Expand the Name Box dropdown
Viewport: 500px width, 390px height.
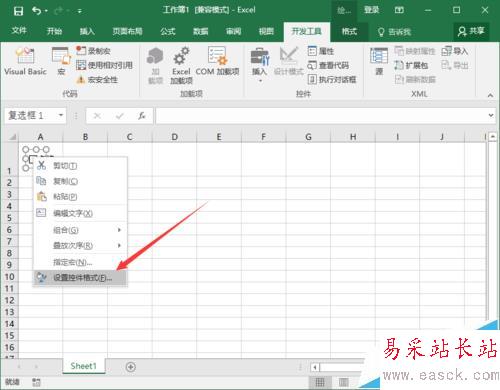pyautogui.click(x=61, y=115)
